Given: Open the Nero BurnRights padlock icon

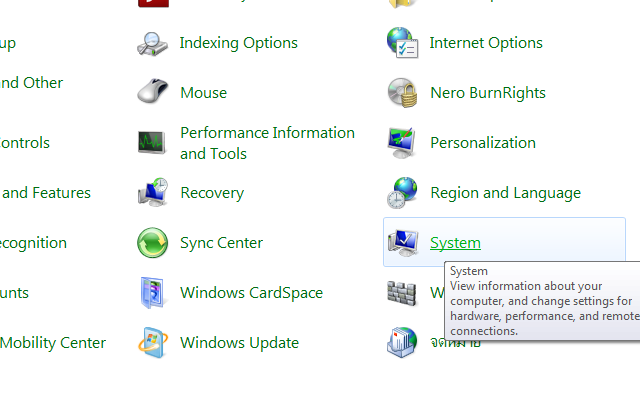Looking at the screenshot, I should pyautogui.click(x=402, y=93).
